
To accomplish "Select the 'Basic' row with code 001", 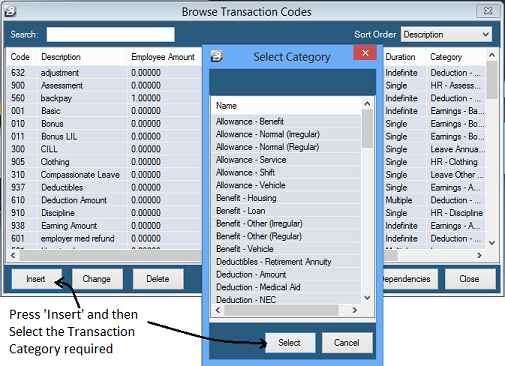I will click(x=104, y=111).
